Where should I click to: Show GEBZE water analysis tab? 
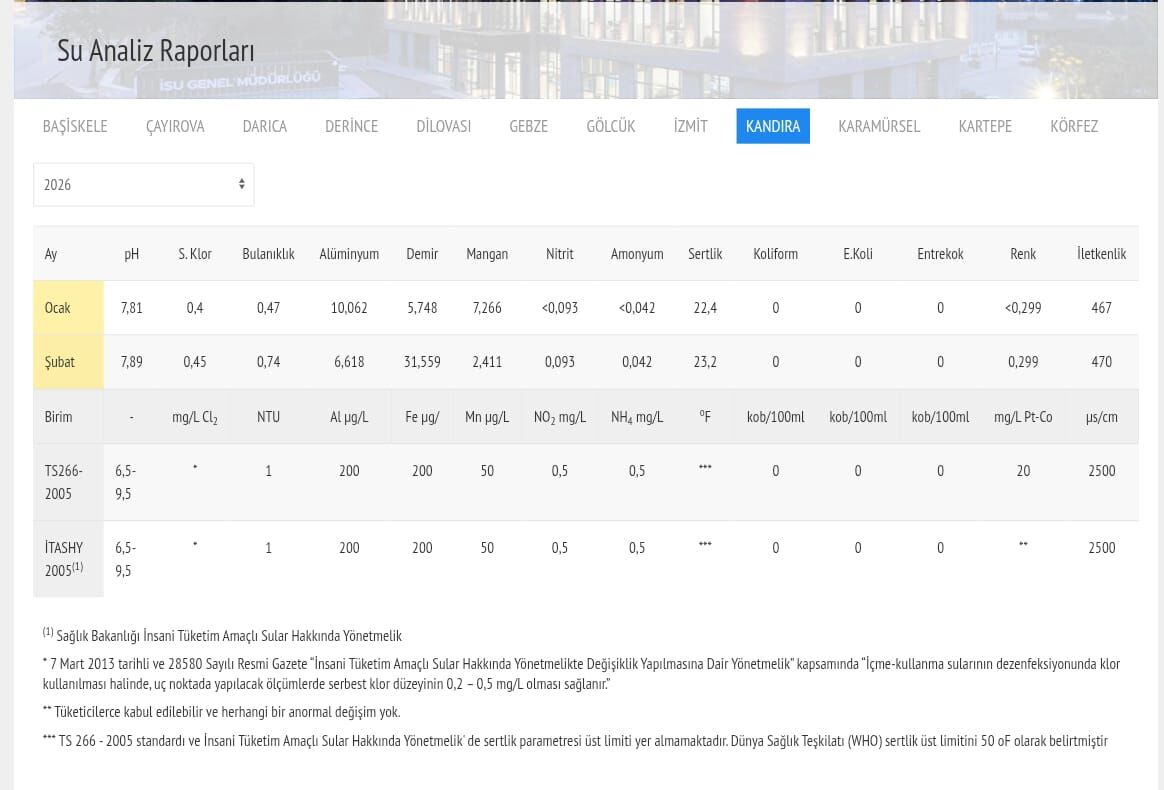coord(528,126)
